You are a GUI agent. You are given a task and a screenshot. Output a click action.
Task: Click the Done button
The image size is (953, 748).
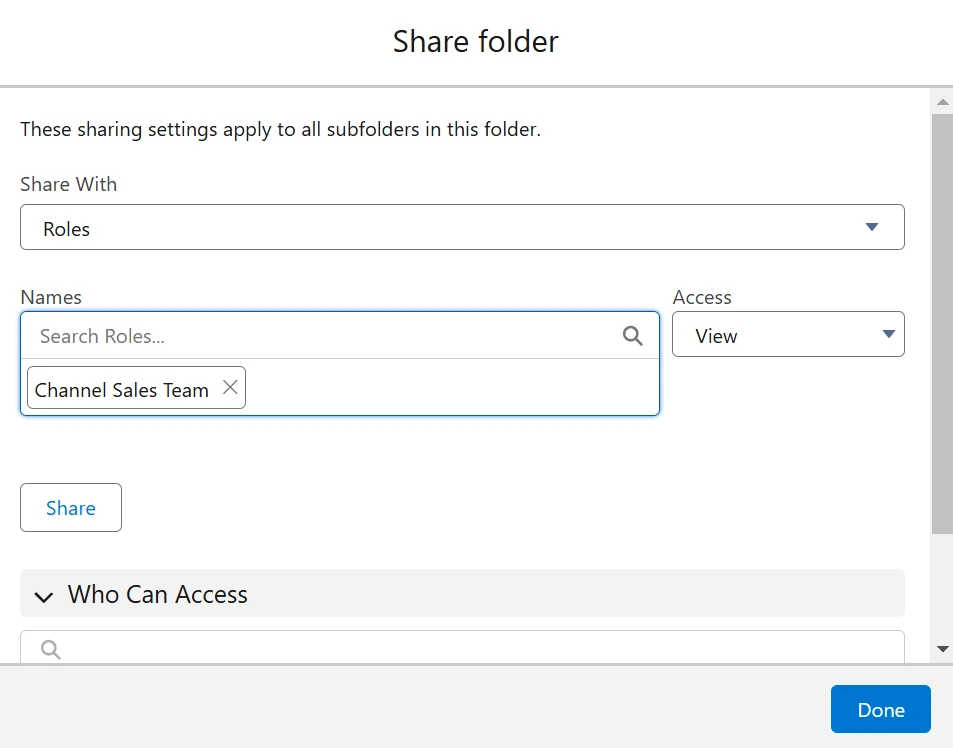click(880, 709)
